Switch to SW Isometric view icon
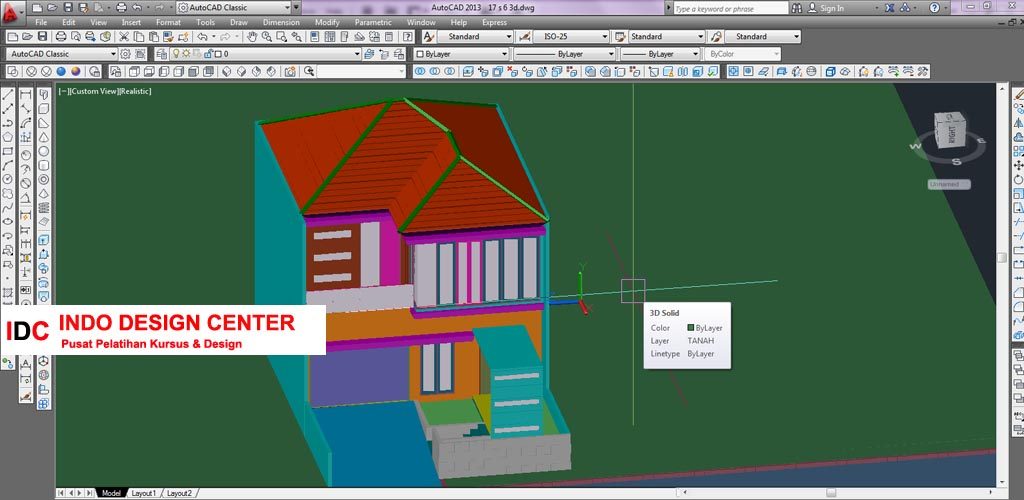1024x500 pixels. point(227,72)
